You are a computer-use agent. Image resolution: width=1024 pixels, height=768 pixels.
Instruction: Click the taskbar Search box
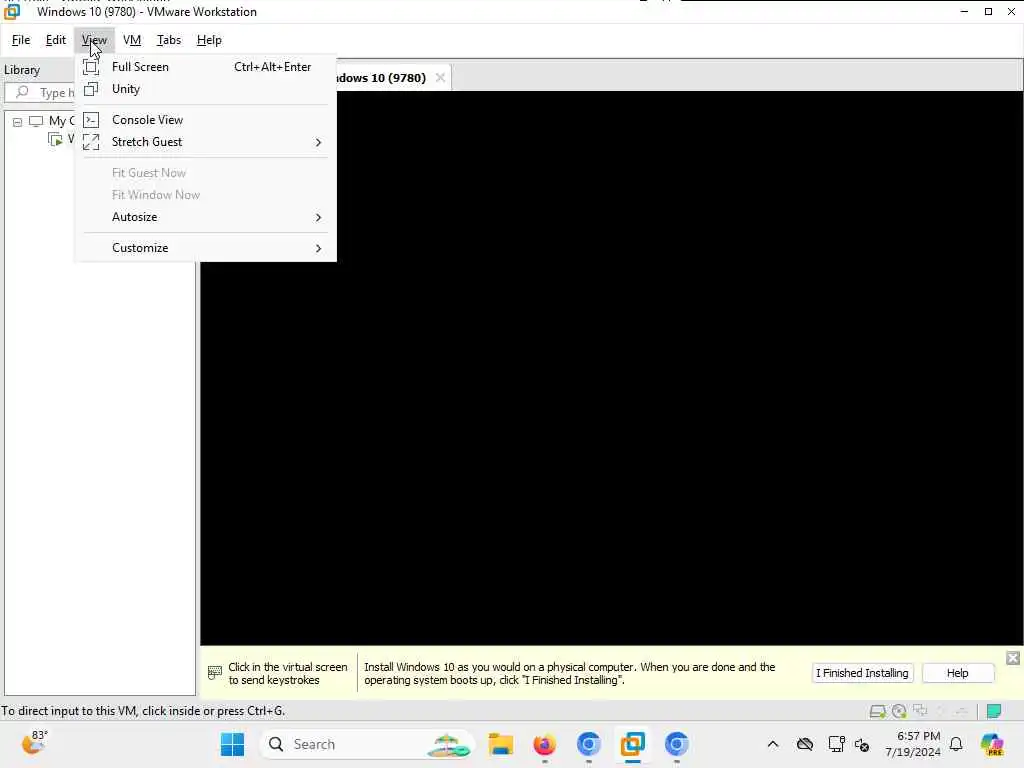pyautogui.click(x=368, y=744)
